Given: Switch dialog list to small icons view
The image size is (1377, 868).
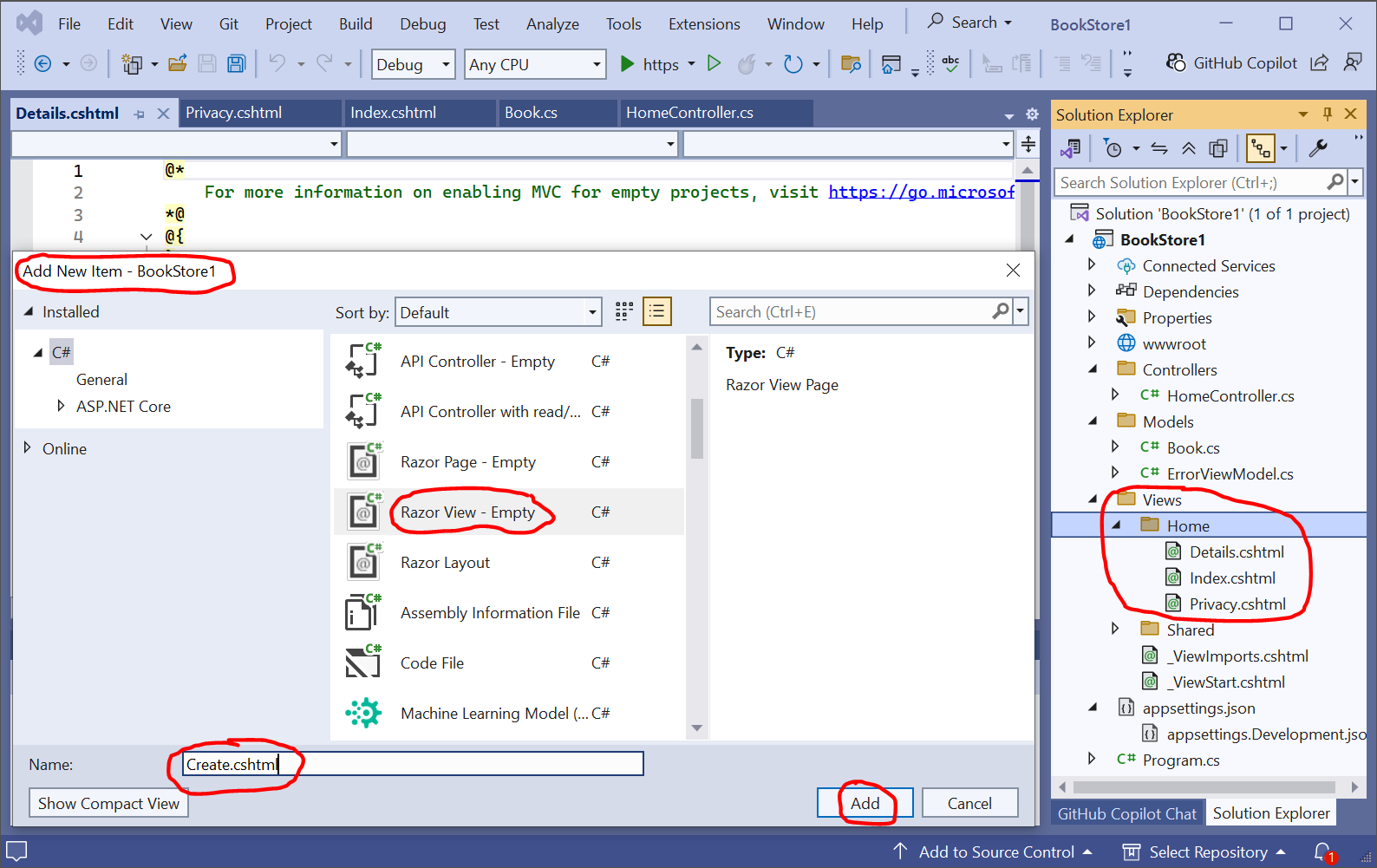Looking at the screenshot, I should (624, 311).
